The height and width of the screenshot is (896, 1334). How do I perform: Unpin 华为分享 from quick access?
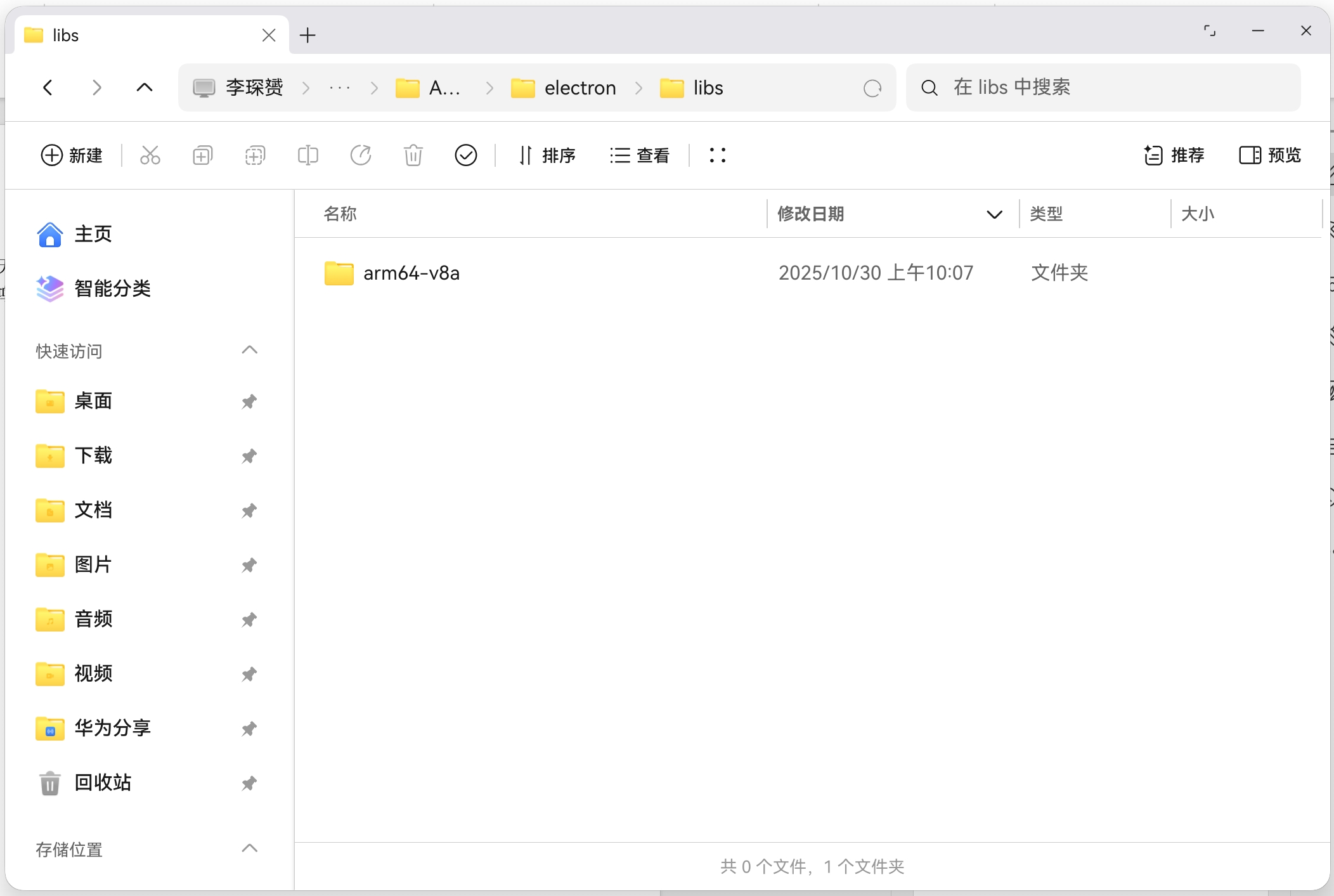point(249,729)
